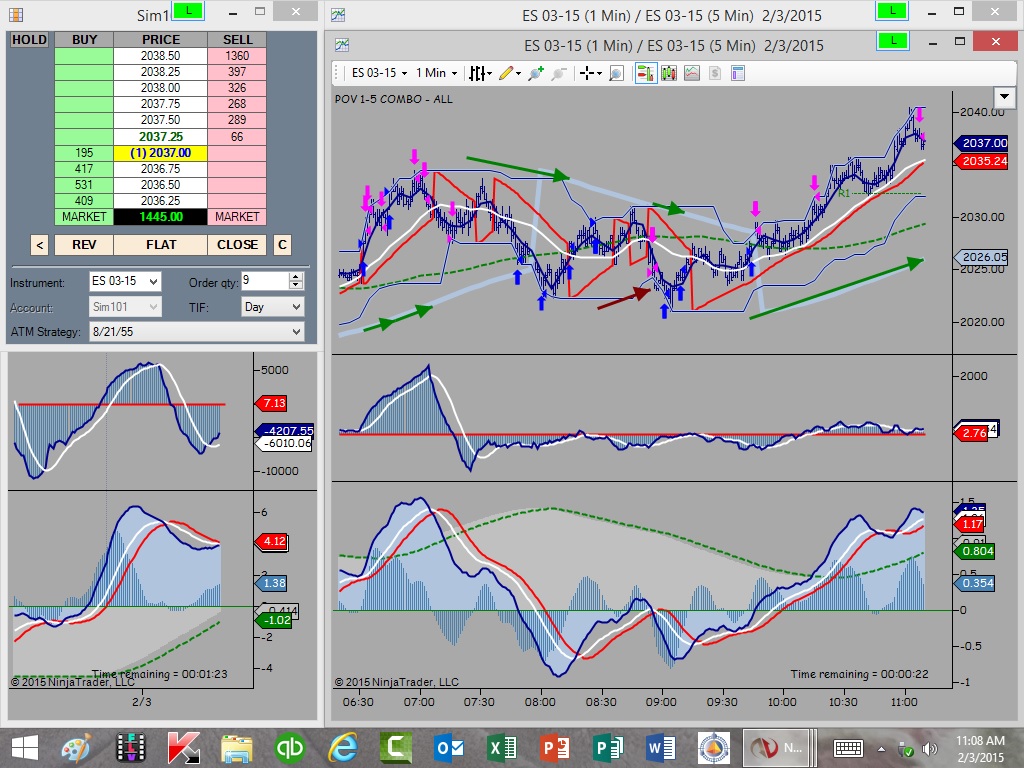Click the zoom frame magnifier icon
The width and height of the screenshot is (1024, 768).
616,73
